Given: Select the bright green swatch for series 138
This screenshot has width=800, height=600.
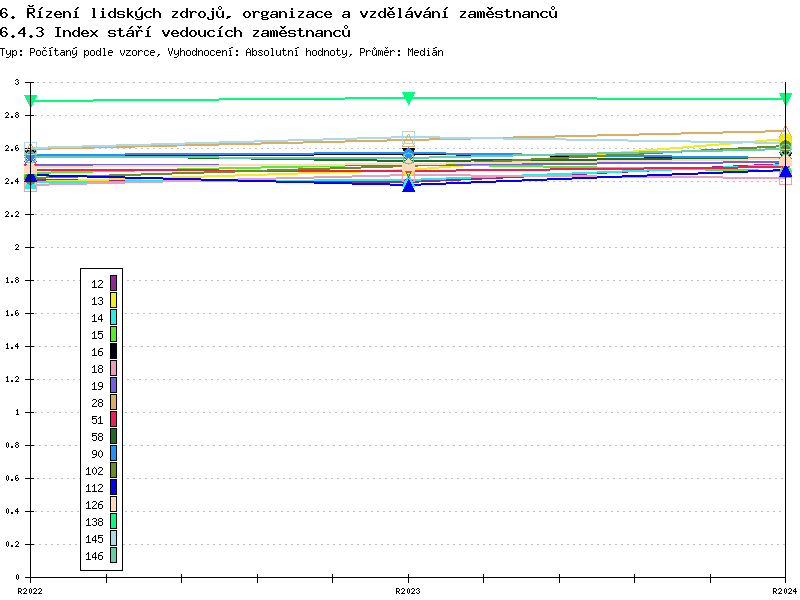Looking at the screenshot, I should point(114,521).
